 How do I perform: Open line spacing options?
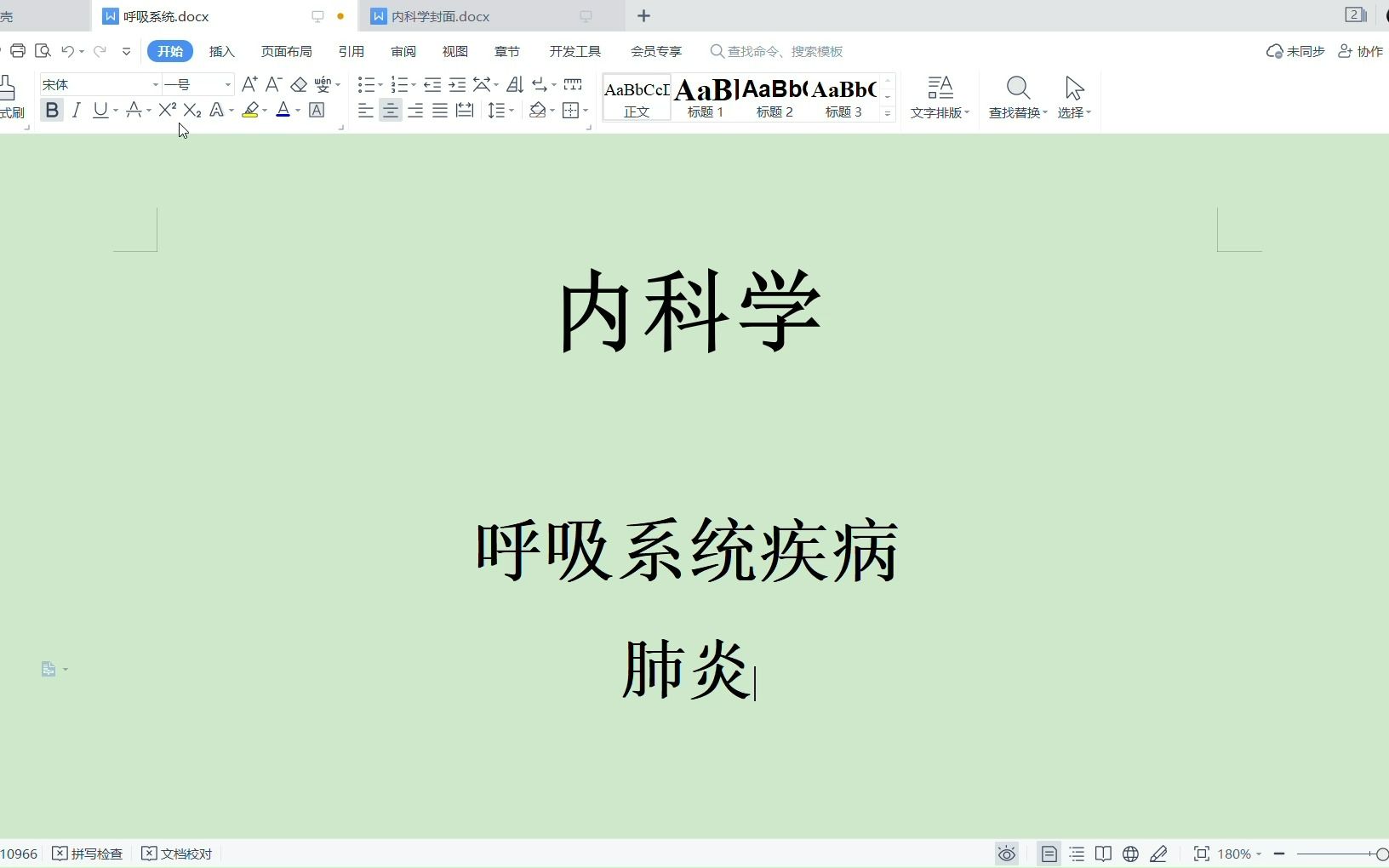coord(497,111)
